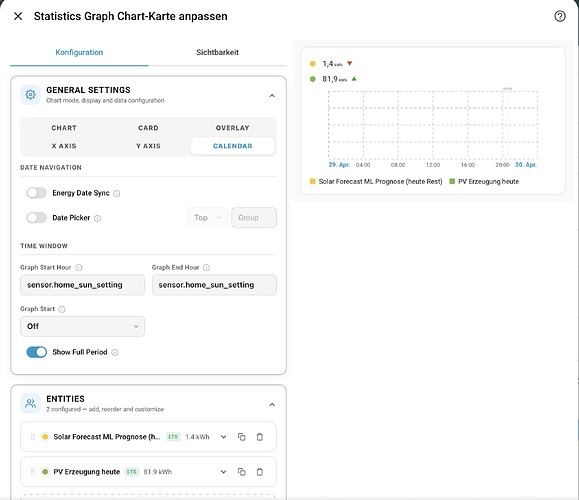Disable the Show Full Period toggle

click(37, 352)
